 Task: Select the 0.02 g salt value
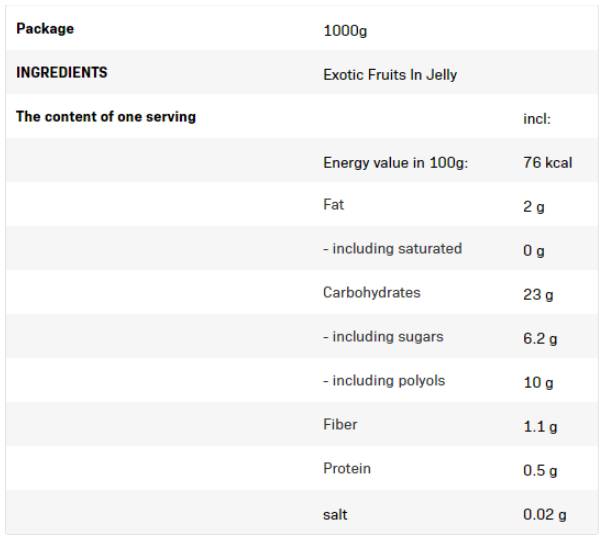click(544, 514)
